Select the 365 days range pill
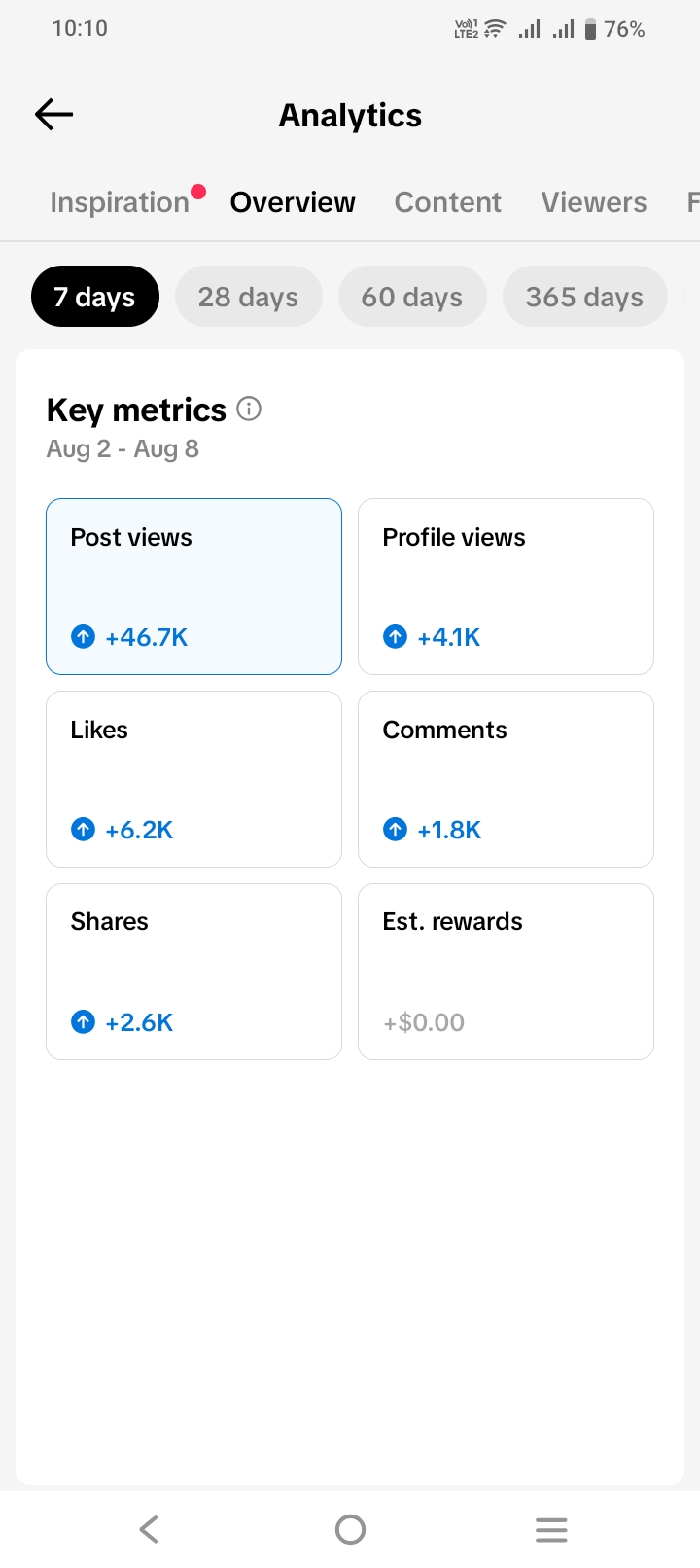Image resolution: width=700 pixels, height=1568 pixels. [584, 297]
